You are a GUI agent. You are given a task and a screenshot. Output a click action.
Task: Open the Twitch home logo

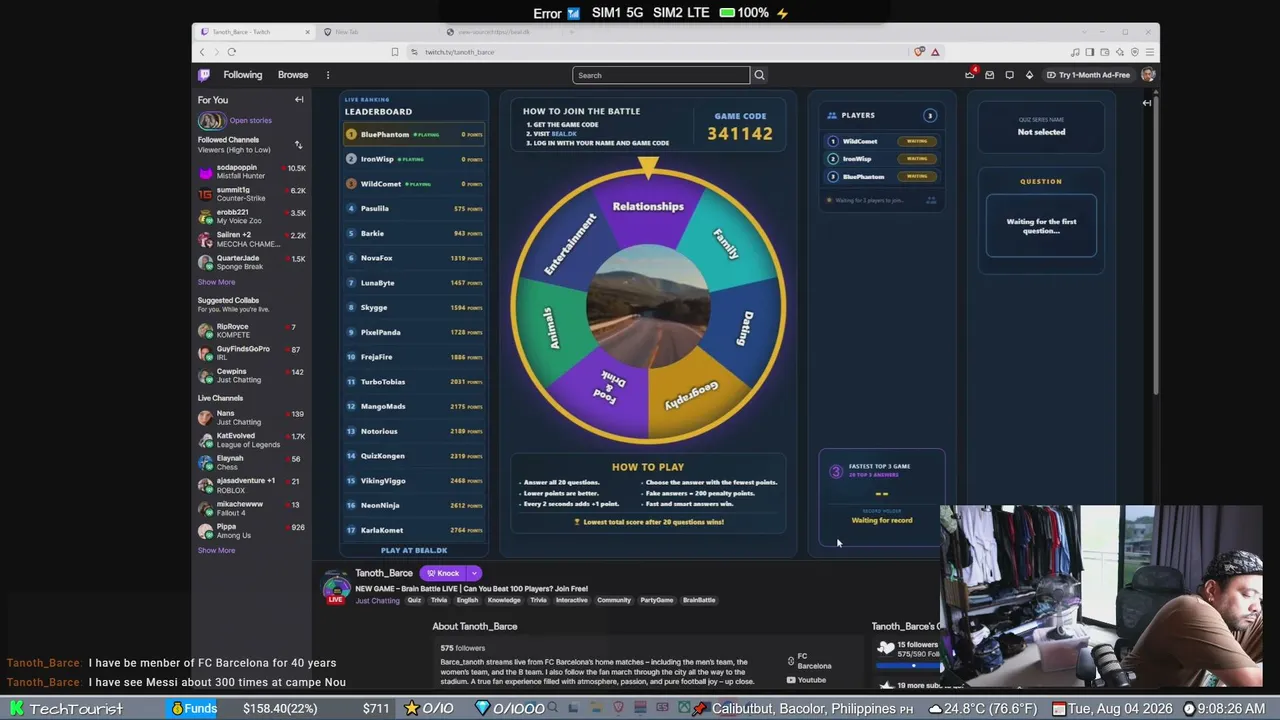coord(204,75)
